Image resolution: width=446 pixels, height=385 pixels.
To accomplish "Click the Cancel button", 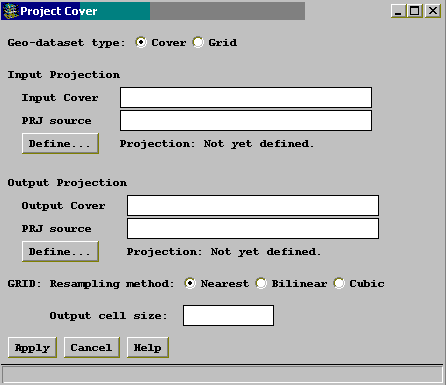I will click(x=92, y=348).
